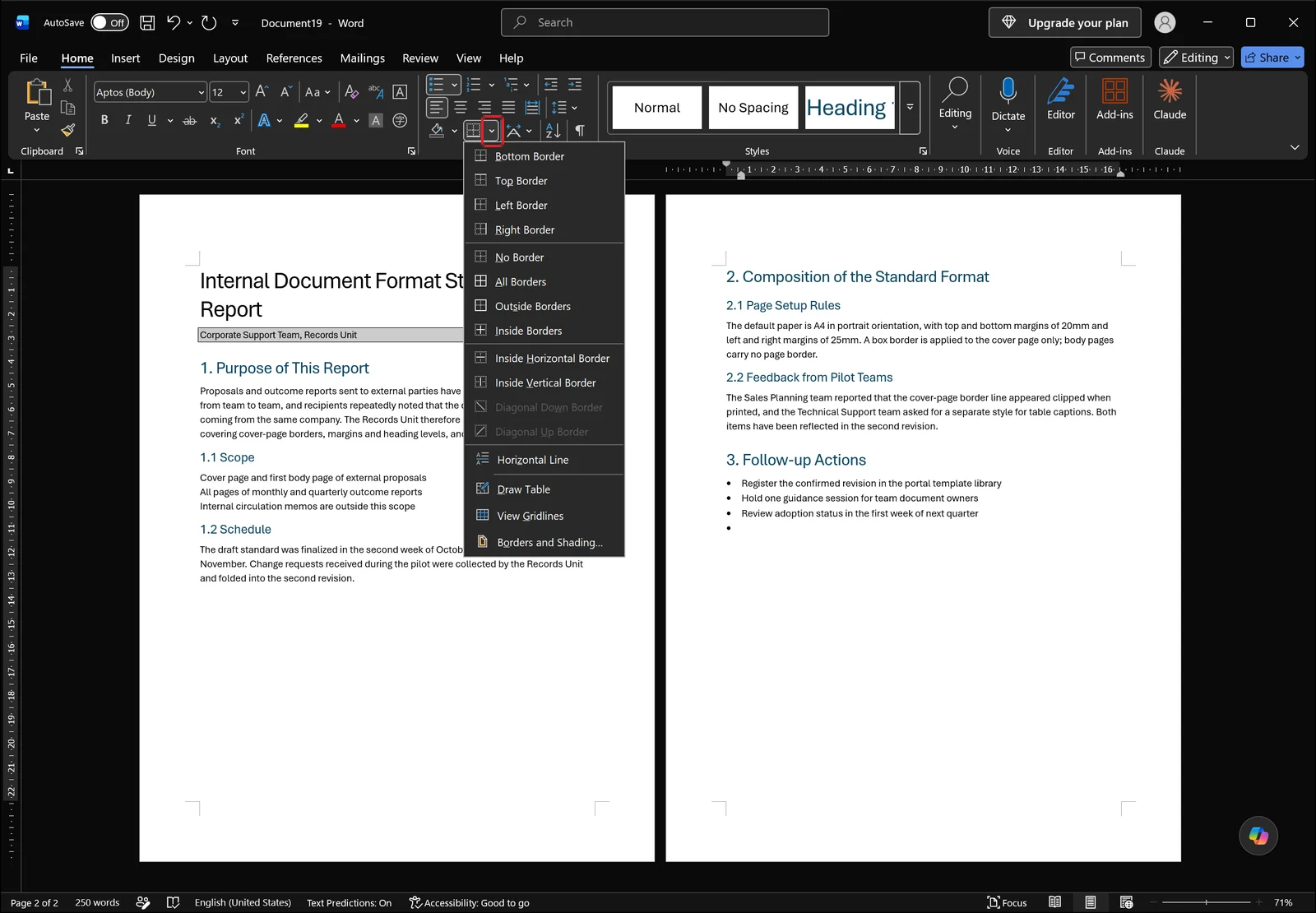Expand the Share button dropdown
Image resolution: width=1316 pixels, height=913 pixels.
click(x=1298, y=58)
